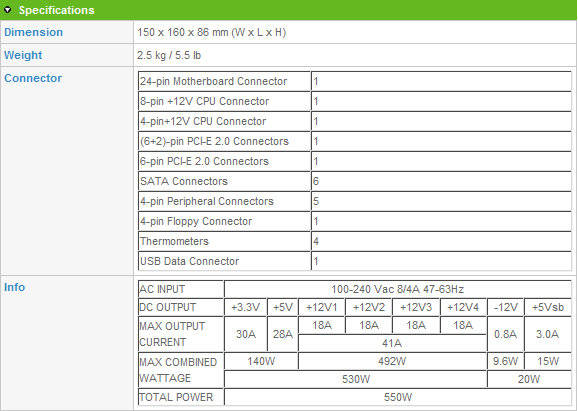The image size is (578, 411).
Task: Click the 0.8A current value
Action: pyautogui.click(x=505, y=334)
